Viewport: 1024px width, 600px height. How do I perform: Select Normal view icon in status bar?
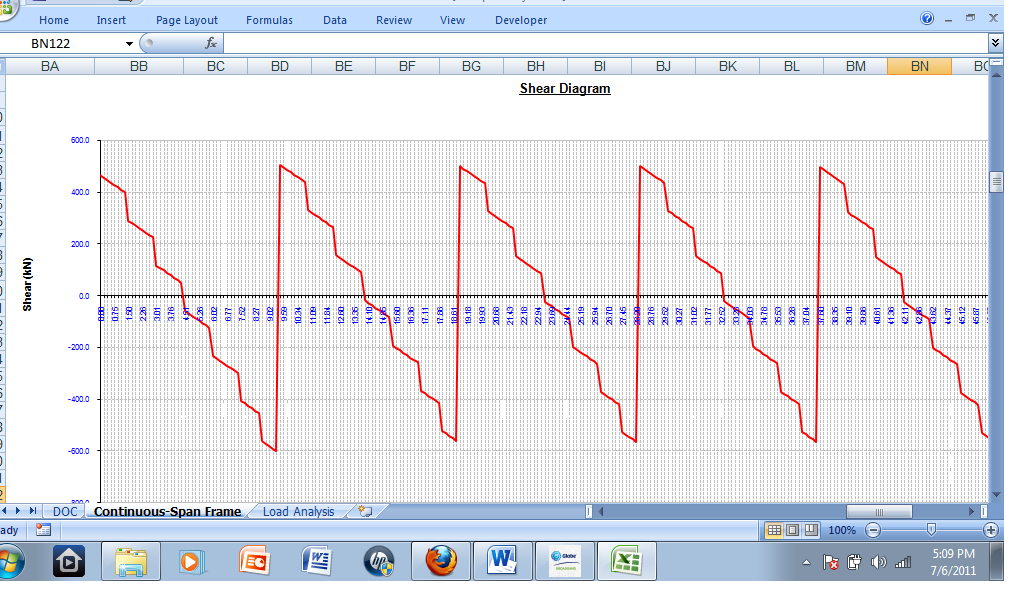coord(772,529)
